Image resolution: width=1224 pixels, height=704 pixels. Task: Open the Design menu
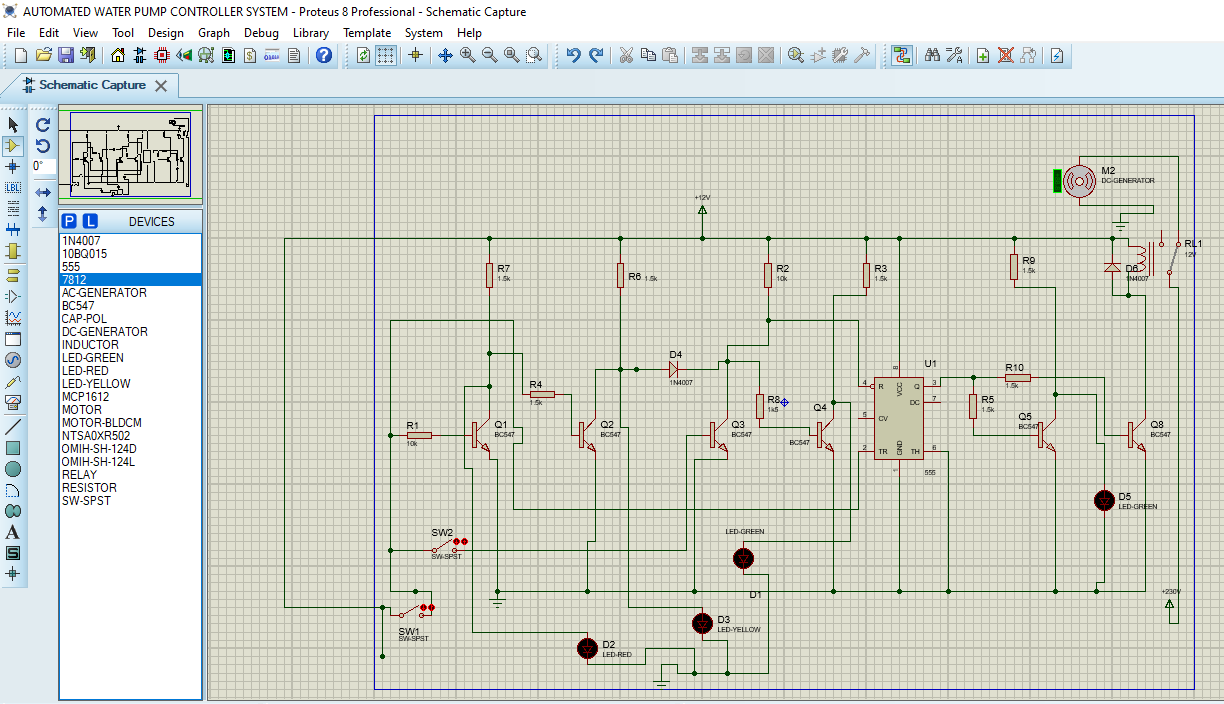click(x=166, y=32)
